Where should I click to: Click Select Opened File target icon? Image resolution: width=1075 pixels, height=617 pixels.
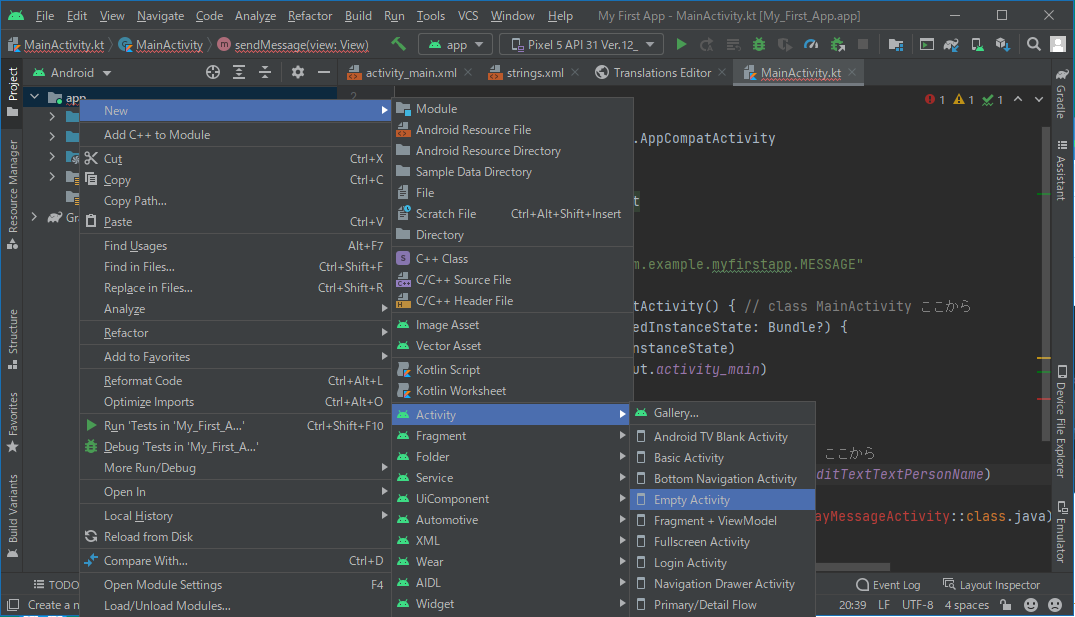[212, 73]
